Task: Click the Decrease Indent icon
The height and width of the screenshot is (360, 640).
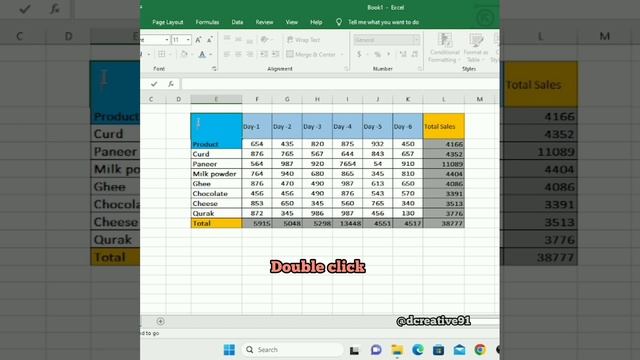Action: tap(264, 54)
